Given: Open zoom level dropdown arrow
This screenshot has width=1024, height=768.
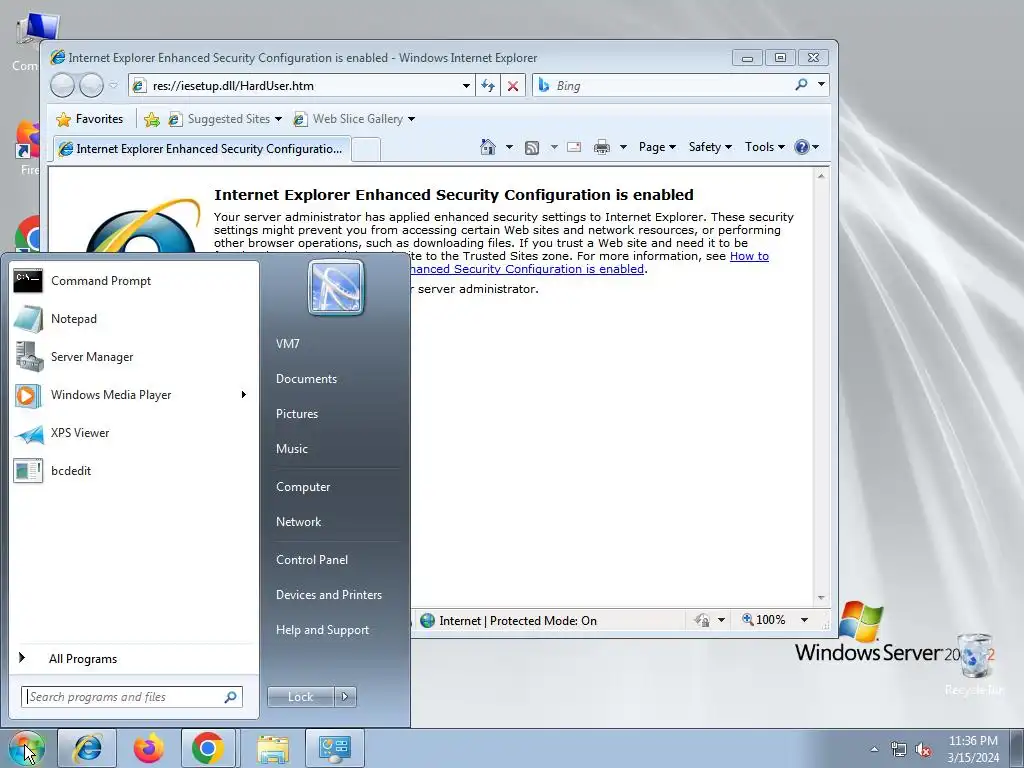Looking at the screenshot, I should pyautogui.click(x=805, y=620).
